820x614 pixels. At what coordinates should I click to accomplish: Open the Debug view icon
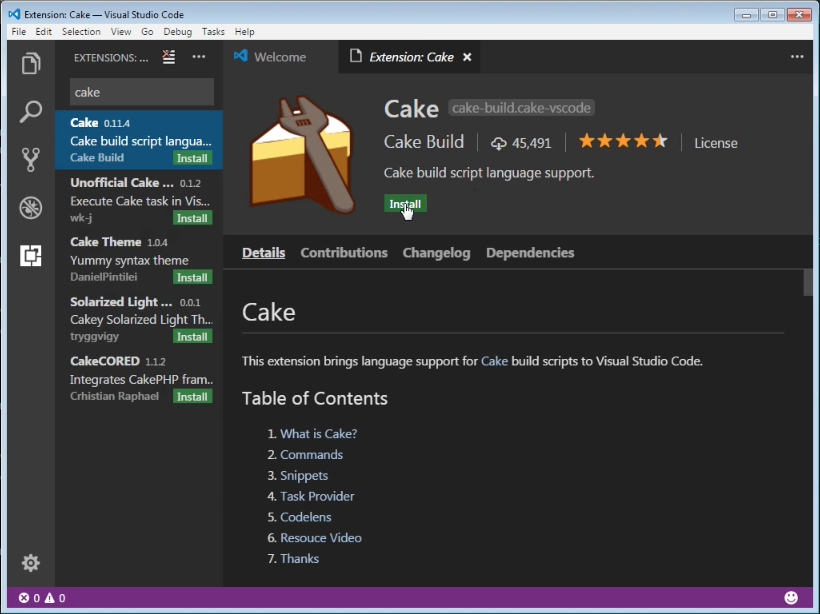(31, 208)
